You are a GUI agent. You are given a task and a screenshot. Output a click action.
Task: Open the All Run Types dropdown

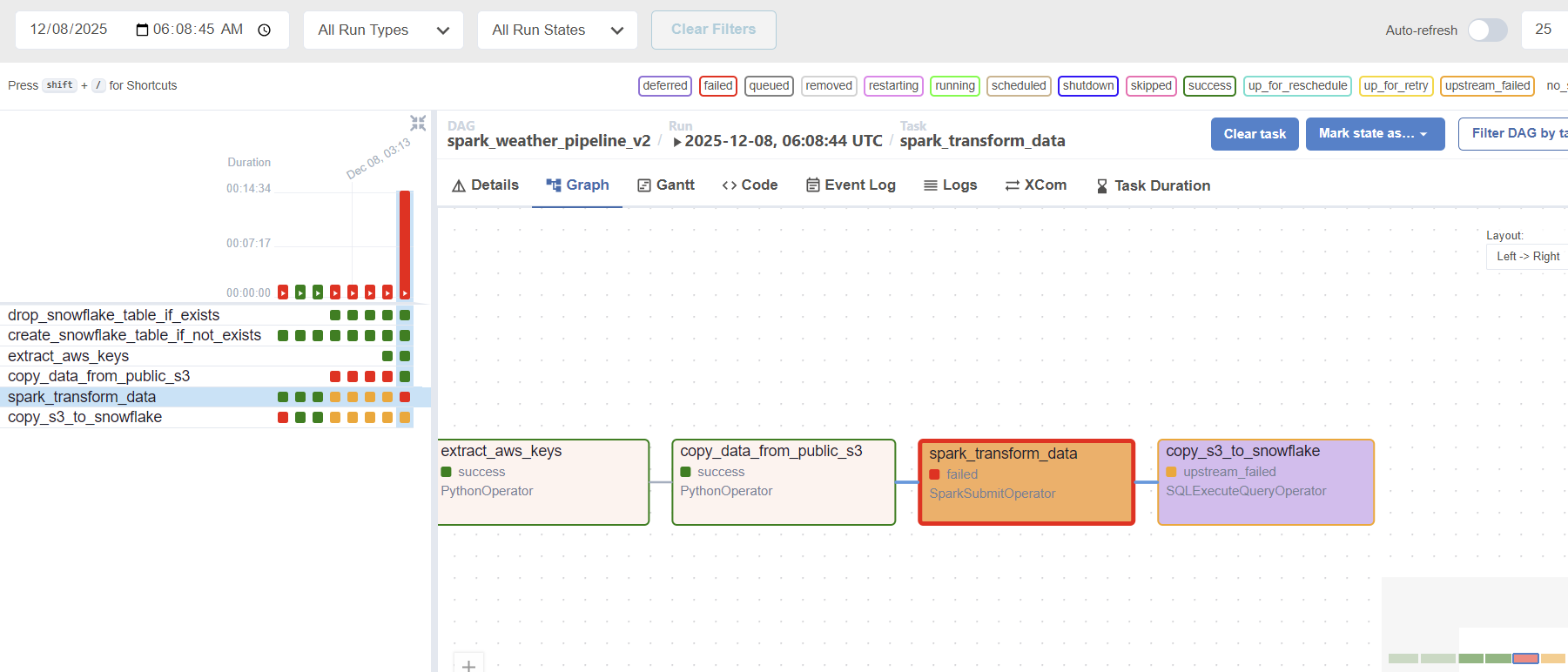[383, 30]
